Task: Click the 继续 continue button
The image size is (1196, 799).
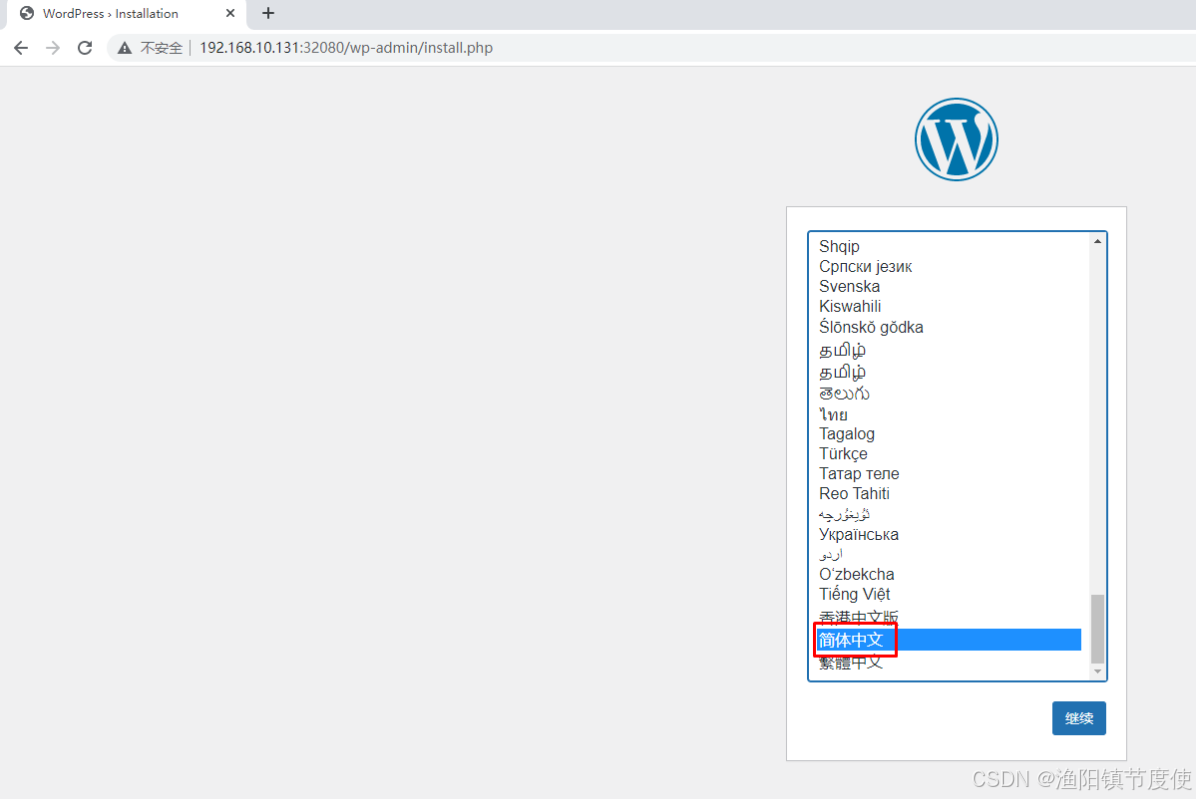Action: (x=1079, y=718)
